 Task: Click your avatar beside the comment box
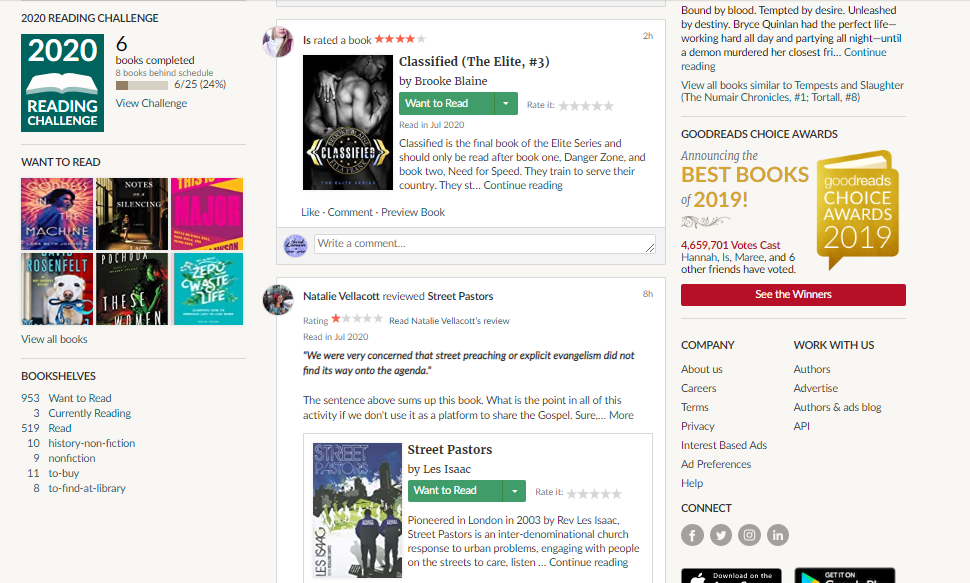click(x=295, y=246)
